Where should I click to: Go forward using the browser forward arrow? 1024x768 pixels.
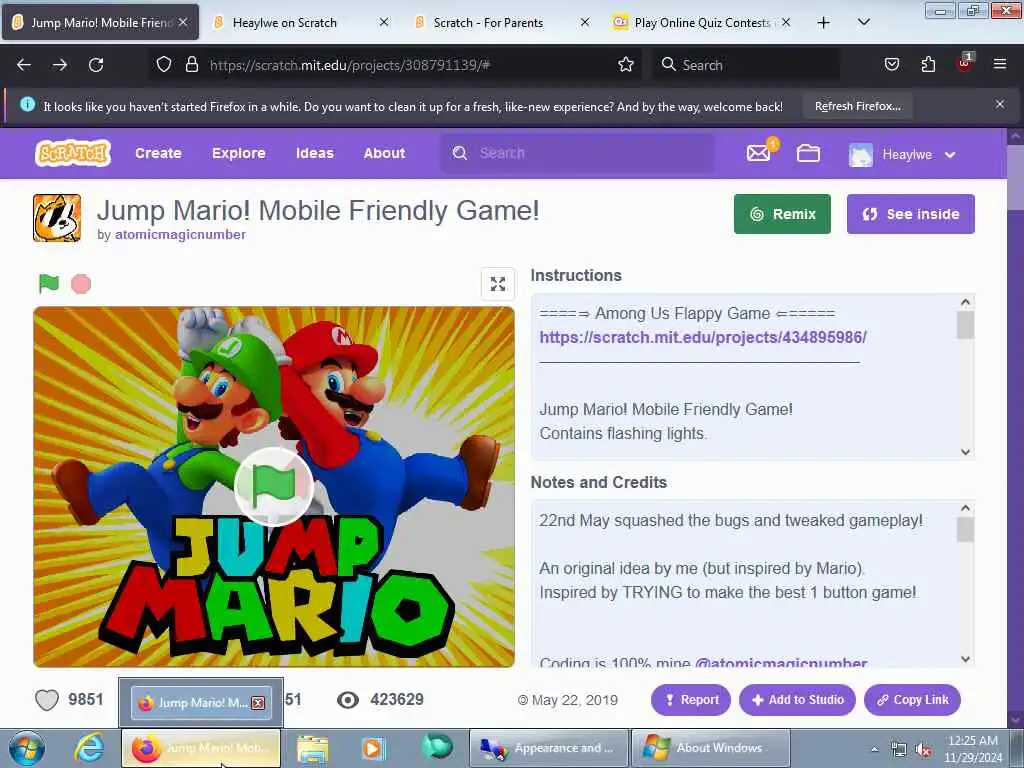click(59, 65)
